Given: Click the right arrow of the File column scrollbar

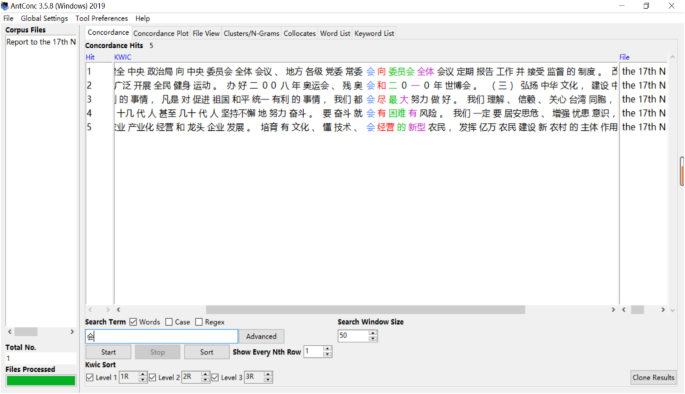Looking at the screenshot, I should coord(663,310).
